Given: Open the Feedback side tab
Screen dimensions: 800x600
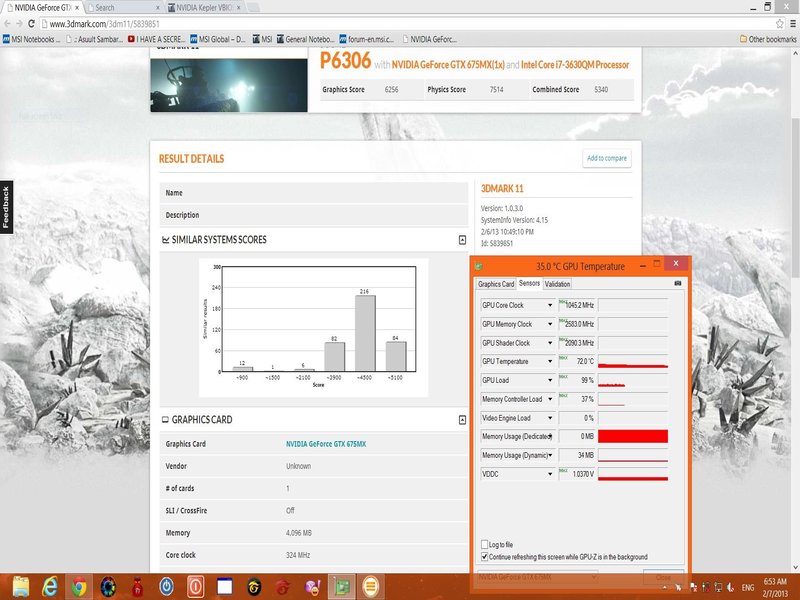Looking at the screenshot, I should pyautogui.click(x=6, y=207).
